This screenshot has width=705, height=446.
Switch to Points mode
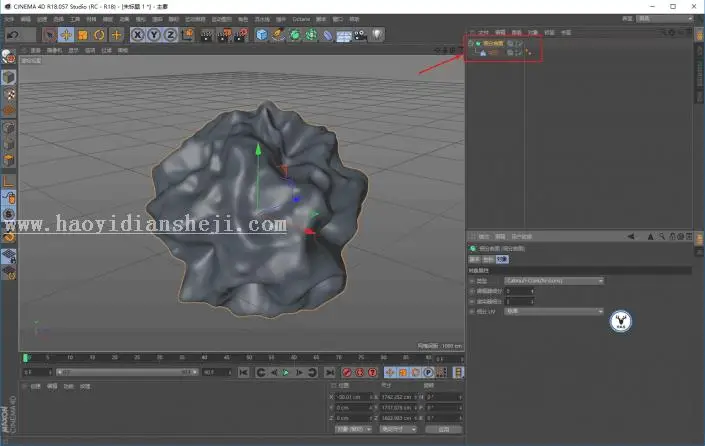tap(9, 127)
